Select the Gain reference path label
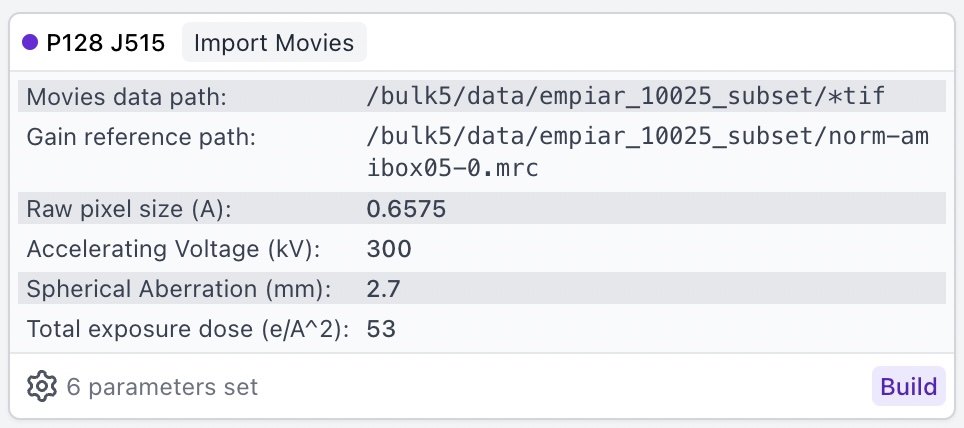 coord(142,136)
